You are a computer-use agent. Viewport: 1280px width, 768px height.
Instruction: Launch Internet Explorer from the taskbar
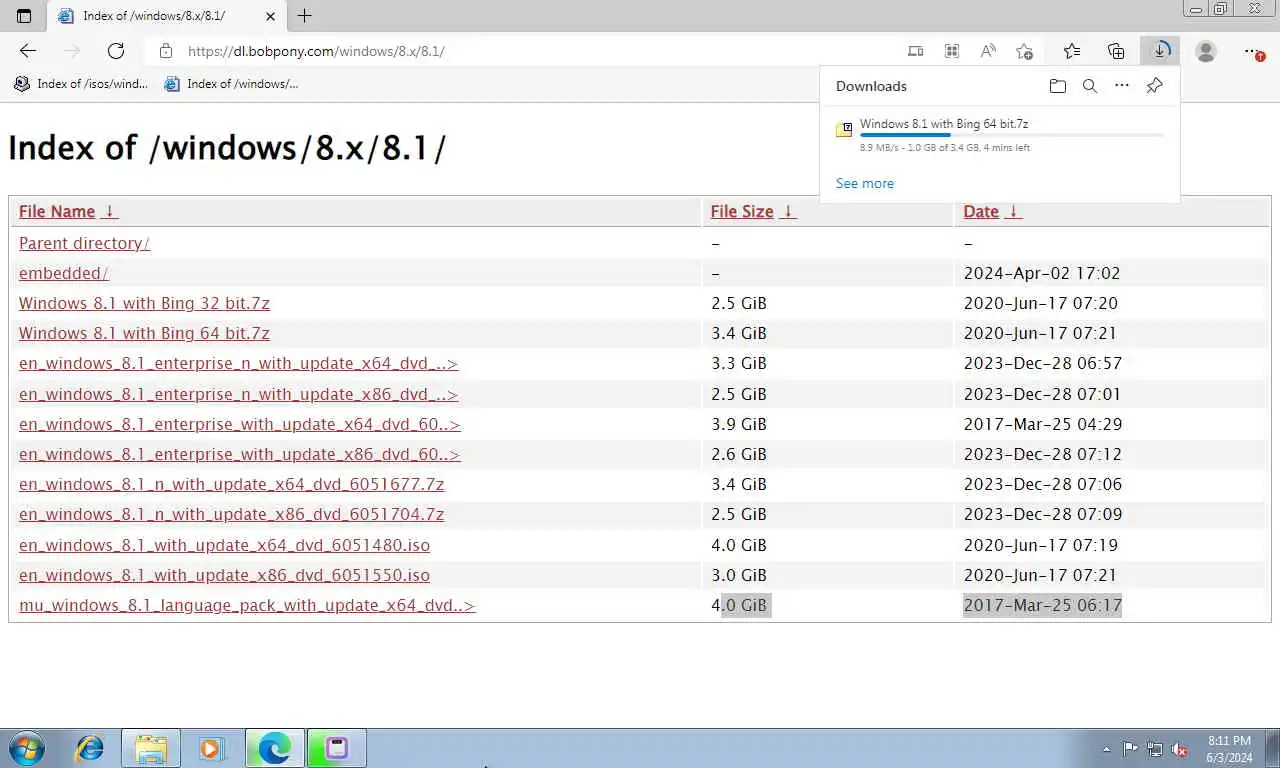tap(90, 748)
